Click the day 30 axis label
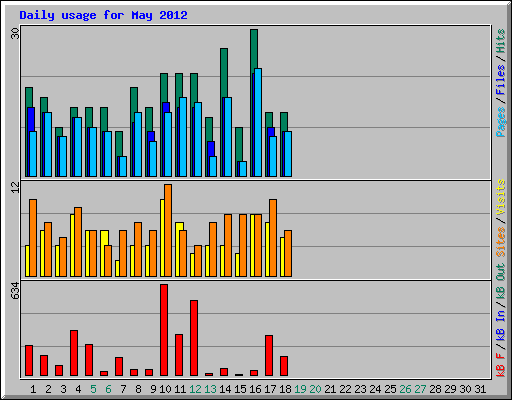Viewport: 512px width, 400px height. click(465, 389)
